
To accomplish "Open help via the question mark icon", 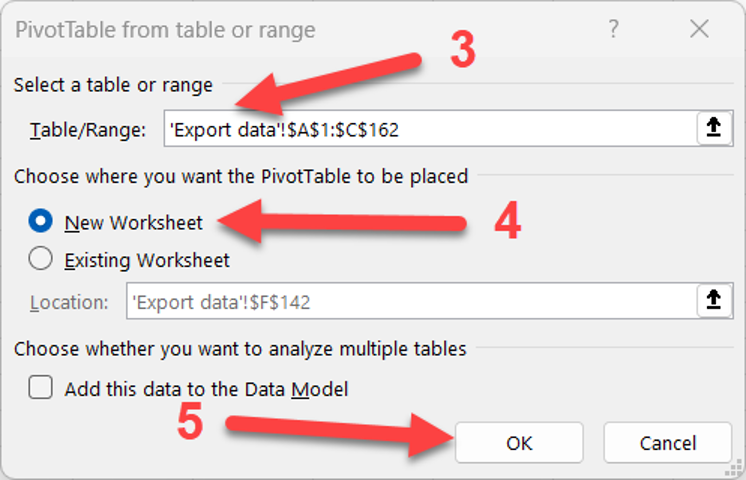I will pos(614,29).
